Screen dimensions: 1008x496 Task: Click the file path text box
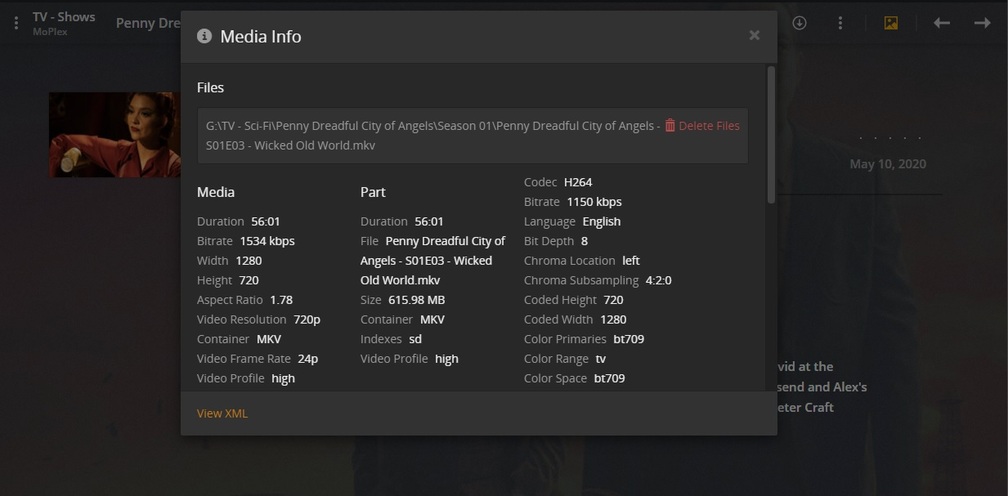click(x=430, y=136)
